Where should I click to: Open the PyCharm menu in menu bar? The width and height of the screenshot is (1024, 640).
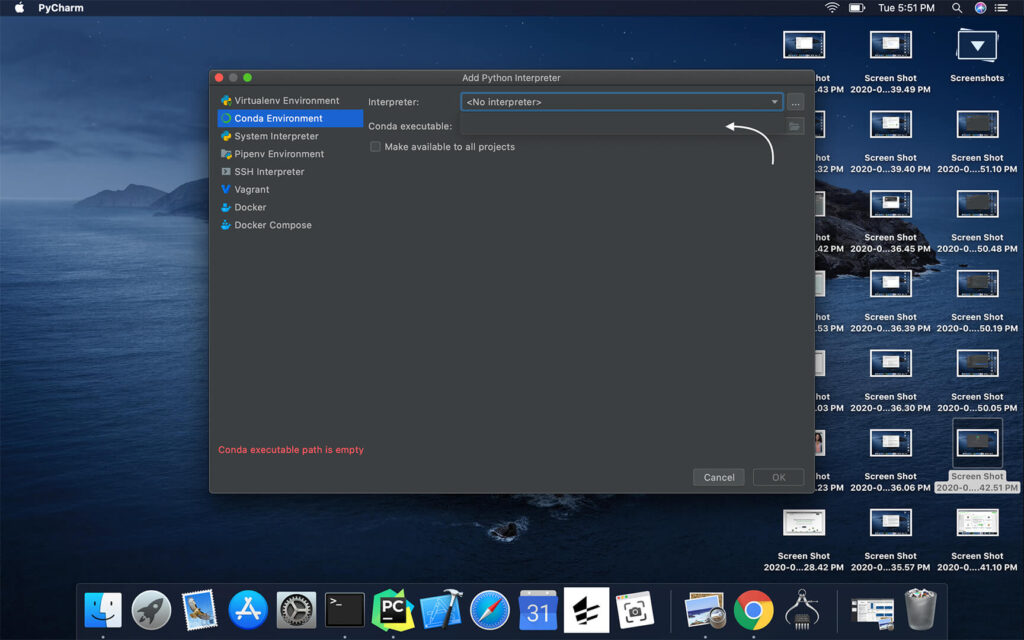(x=61, y=8)
